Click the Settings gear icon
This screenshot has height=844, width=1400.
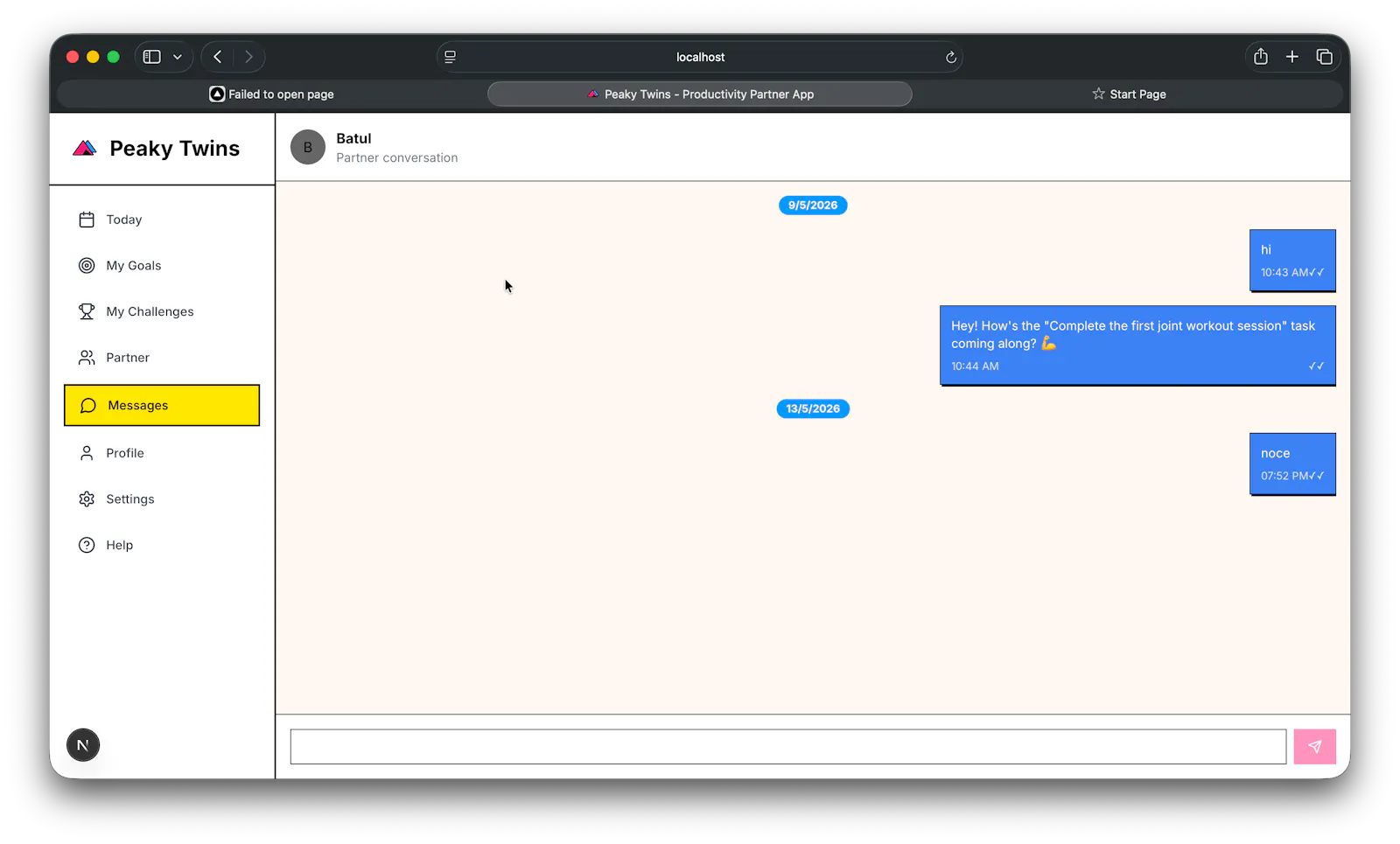click(87, 499)
